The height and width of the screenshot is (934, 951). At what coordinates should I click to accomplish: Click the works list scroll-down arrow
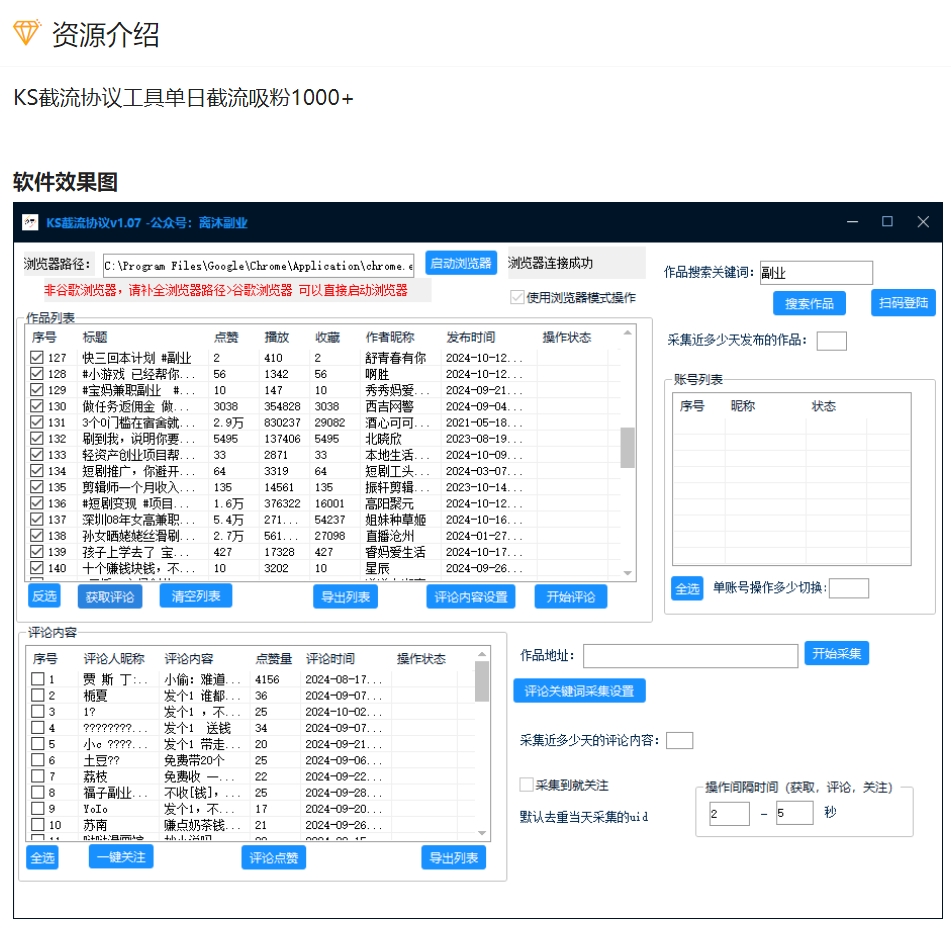coord(628,573)
